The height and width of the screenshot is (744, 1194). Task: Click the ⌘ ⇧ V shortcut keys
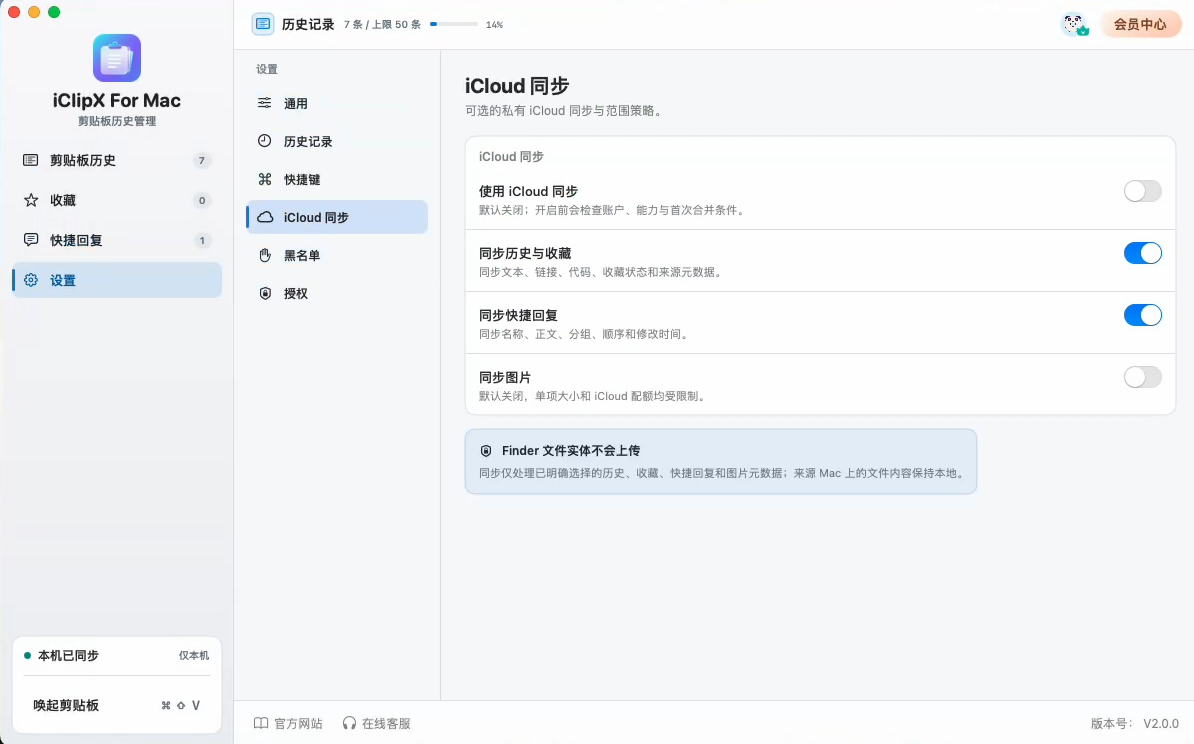click(180, 705)
